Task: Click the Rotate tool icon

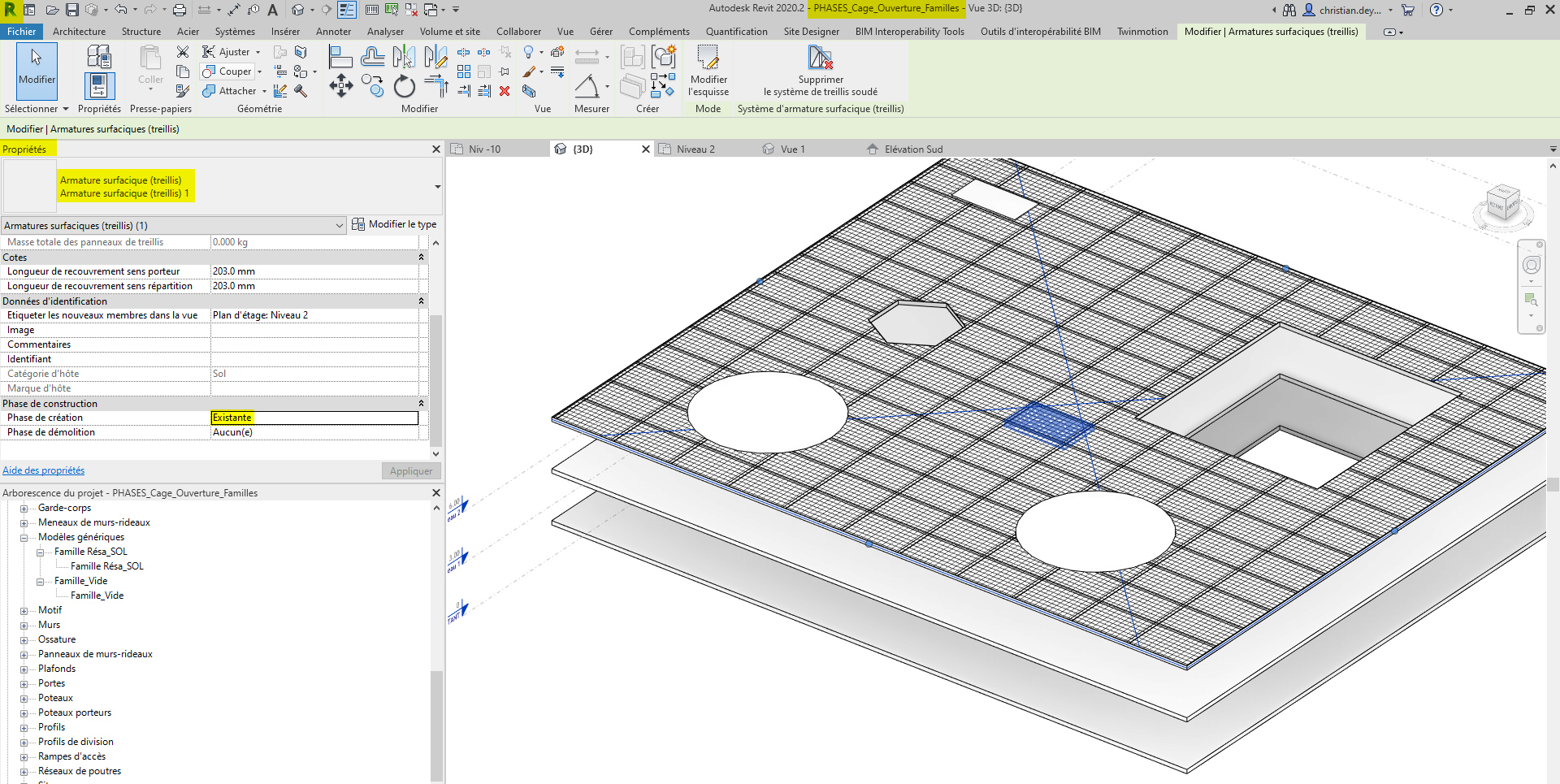Action: (x=404, y=86)
